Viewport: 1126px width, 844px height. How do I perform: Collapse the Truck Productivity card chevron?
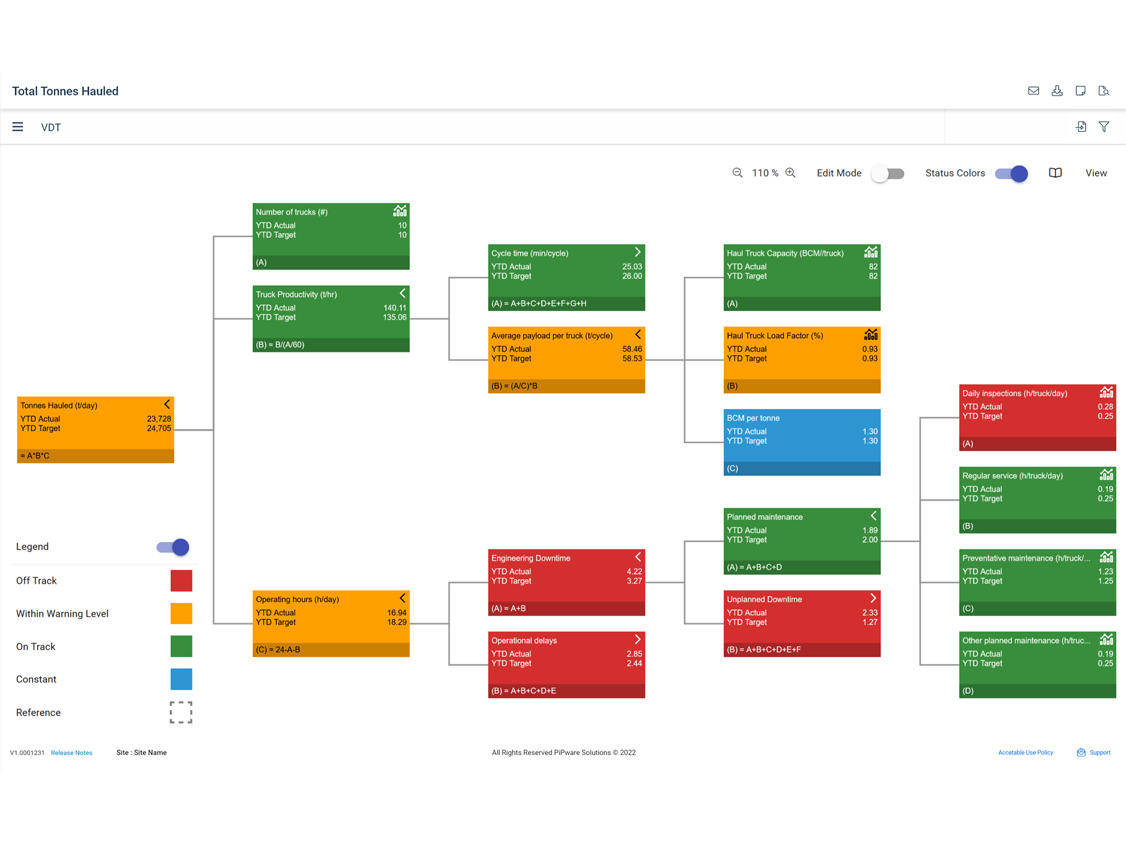click(400, 294)
